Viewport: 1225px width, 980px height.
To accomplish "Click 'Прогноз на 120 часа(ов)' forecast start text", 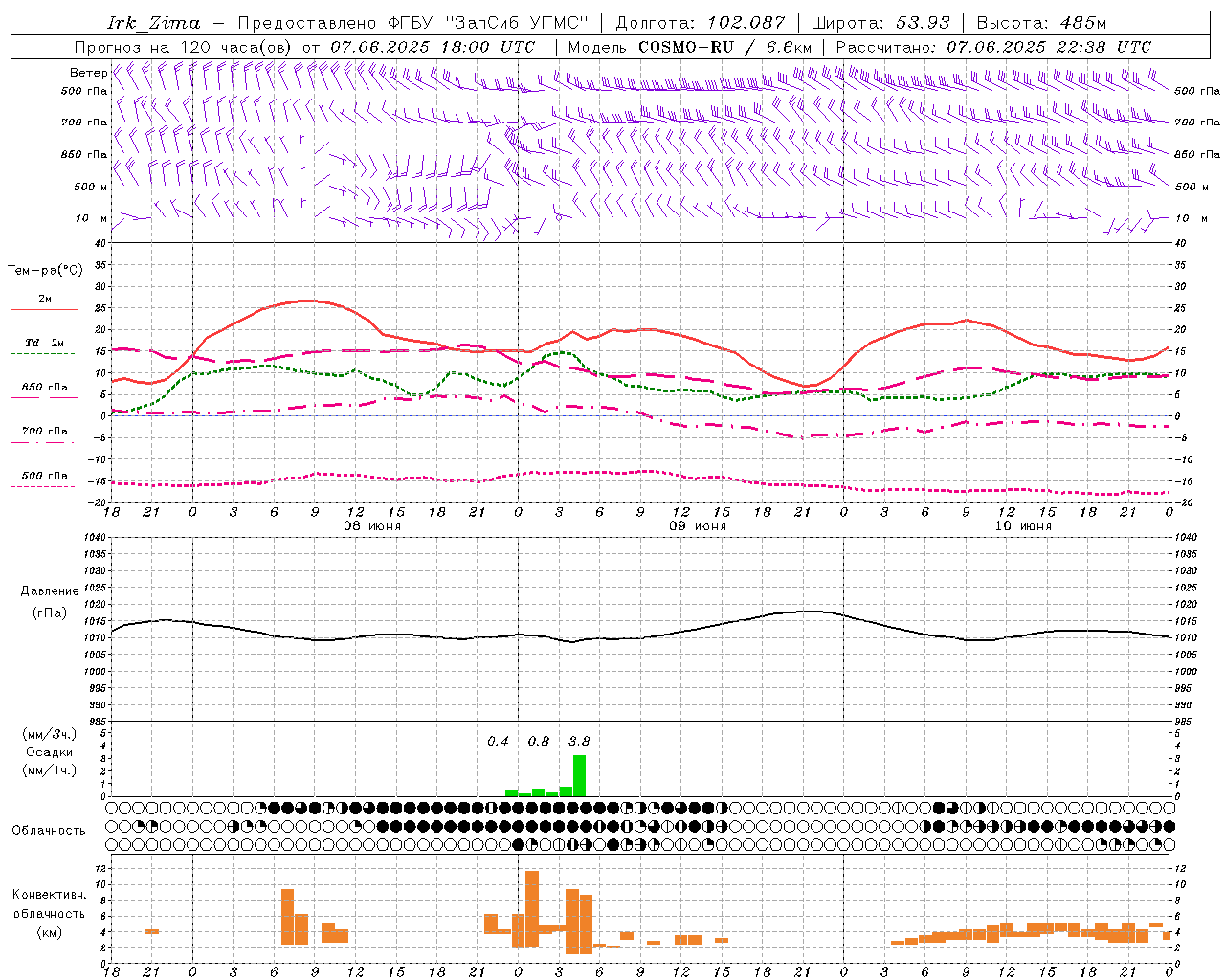I will pos(185,47).
